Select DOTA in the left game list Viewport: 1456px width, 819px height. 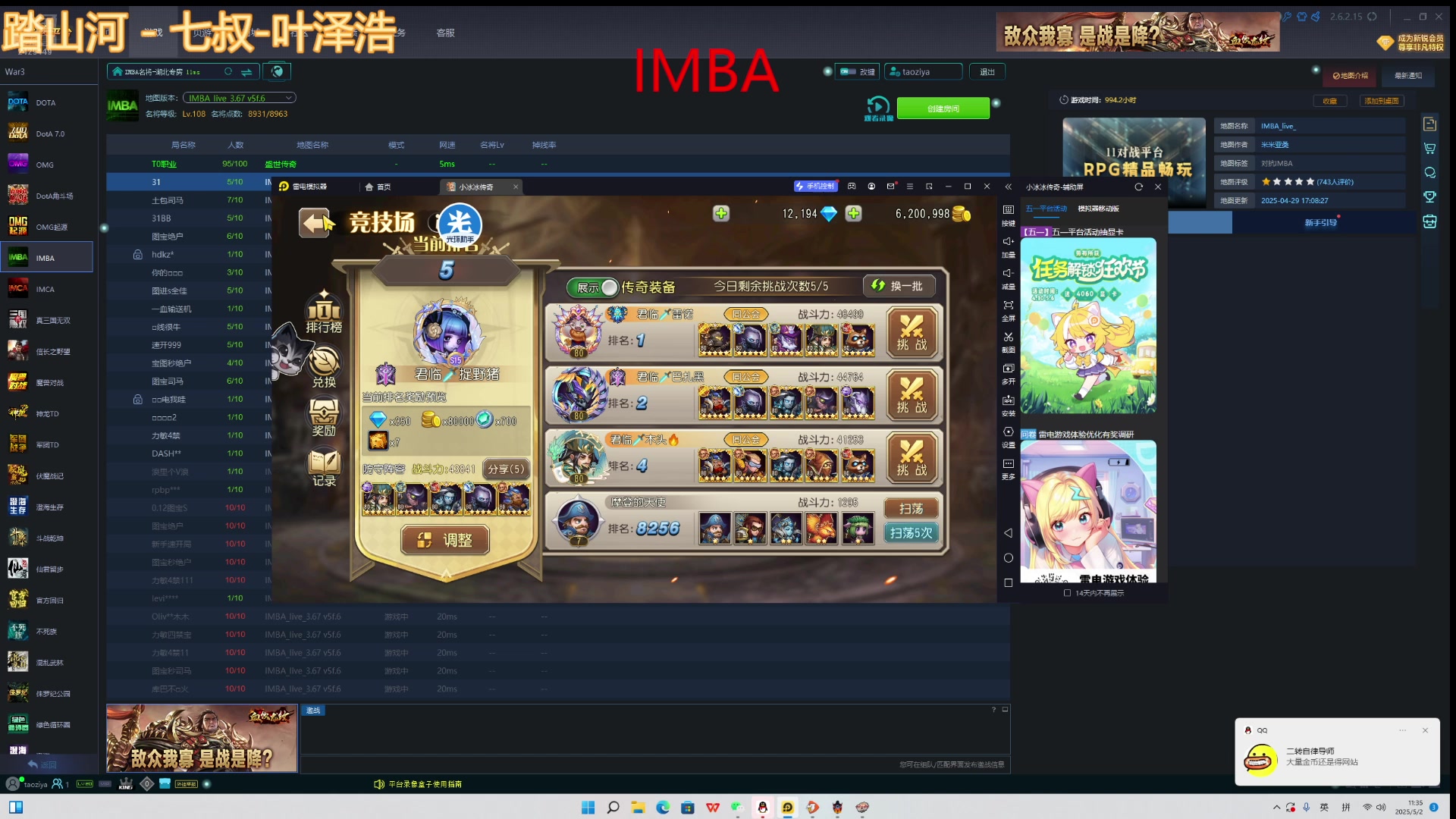coord(46,102)
